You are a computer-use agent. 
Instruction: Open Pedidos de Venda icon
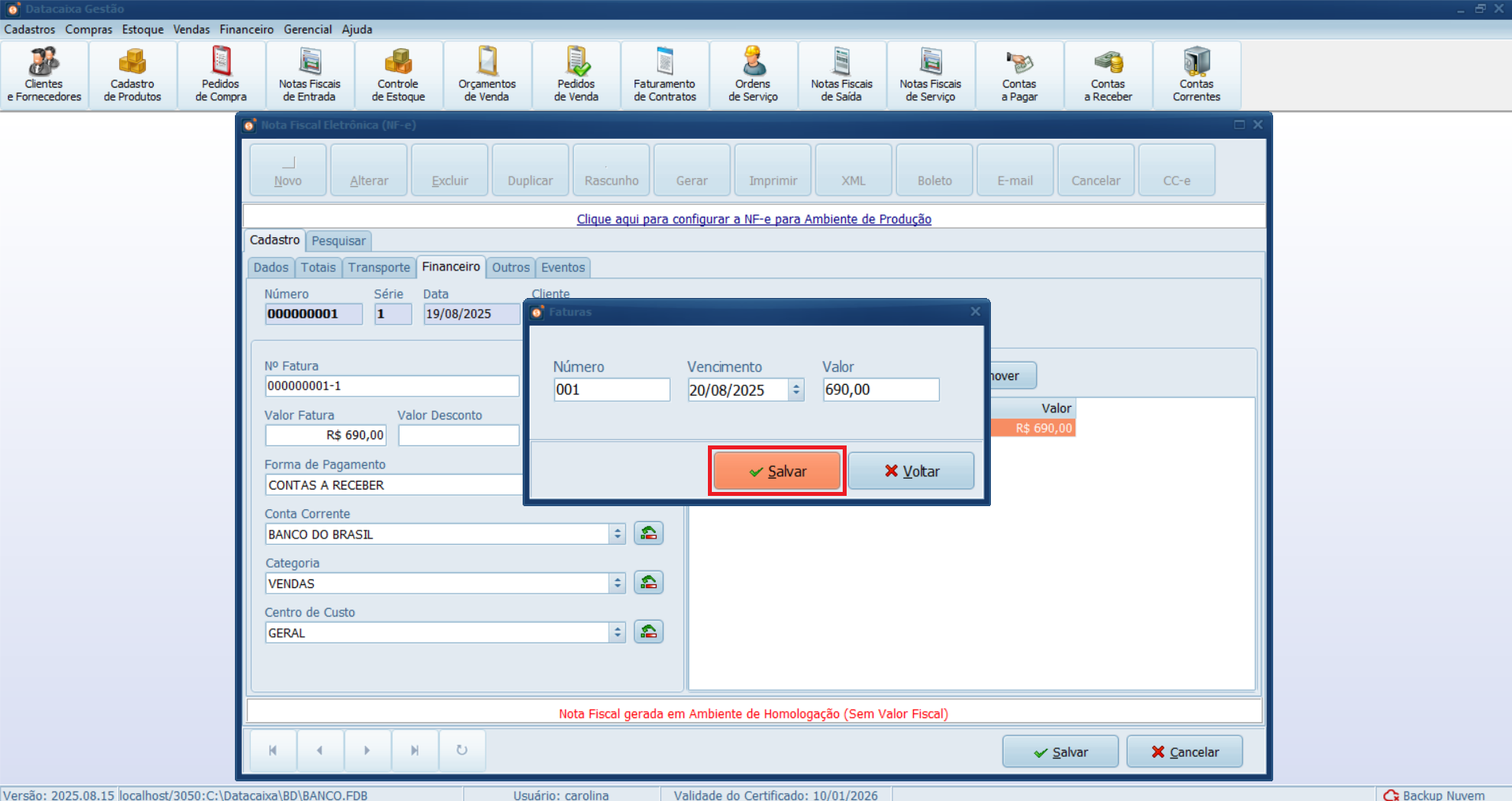(575, 76)
